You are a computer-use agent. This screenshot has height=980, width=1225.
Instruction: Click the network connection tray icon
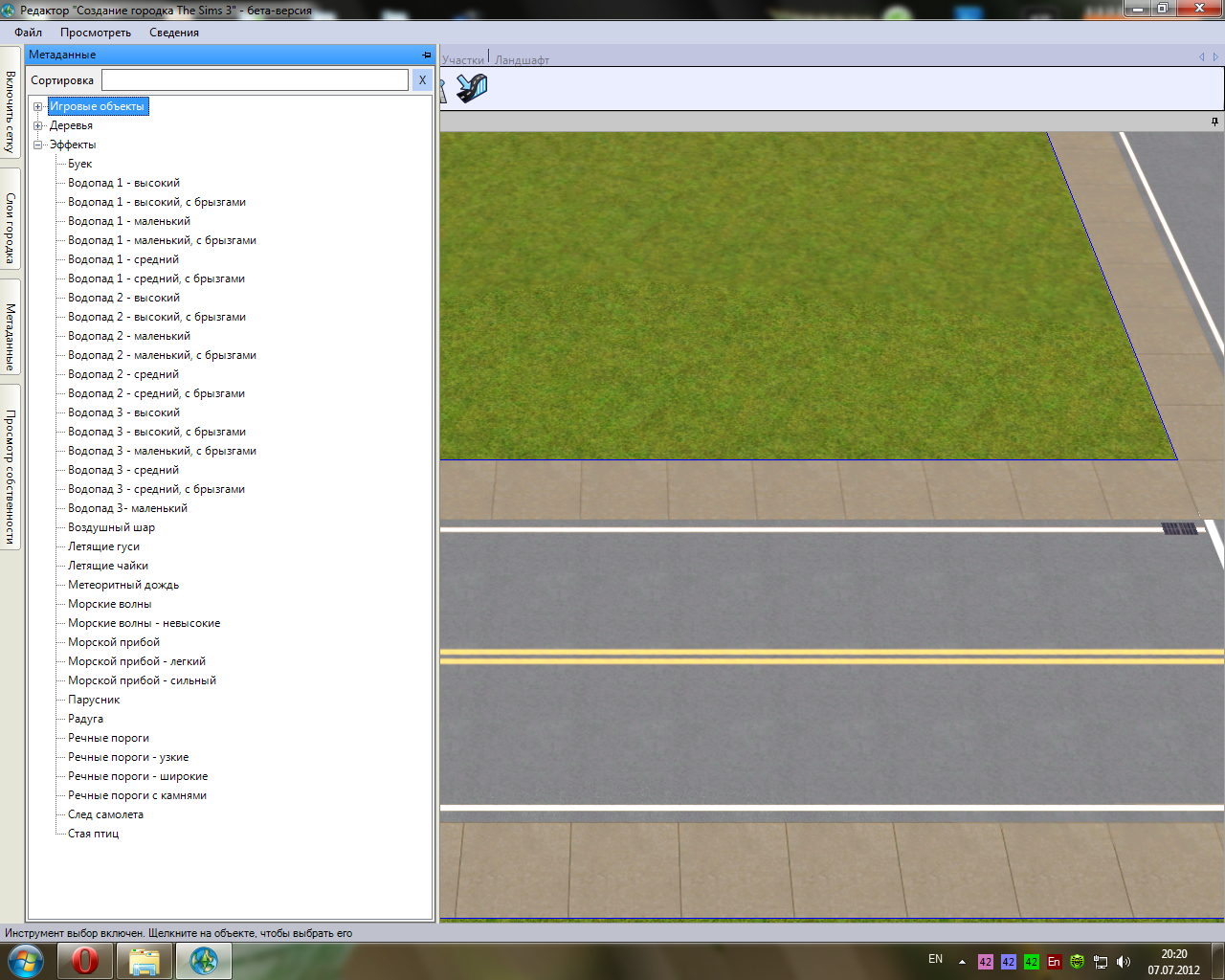pyautogui.click(x=1101, y=962)
